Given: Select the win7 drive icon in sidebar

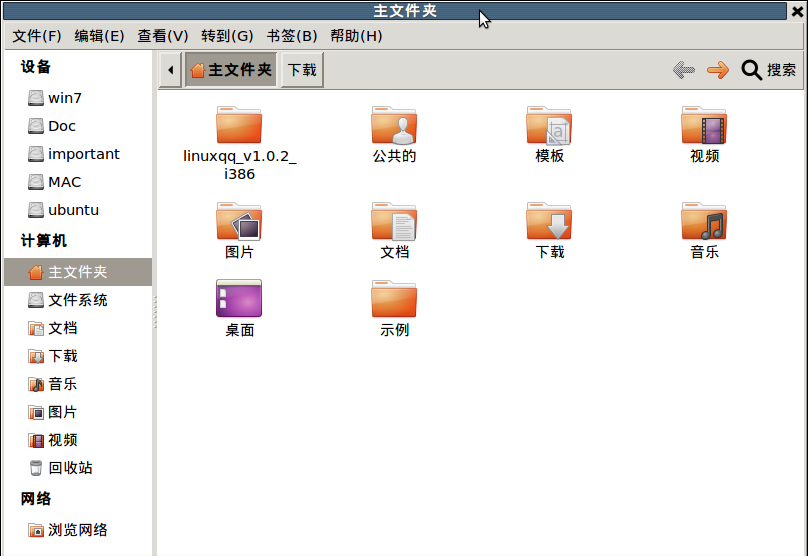Looking at the screenshot, I should 36,98.
